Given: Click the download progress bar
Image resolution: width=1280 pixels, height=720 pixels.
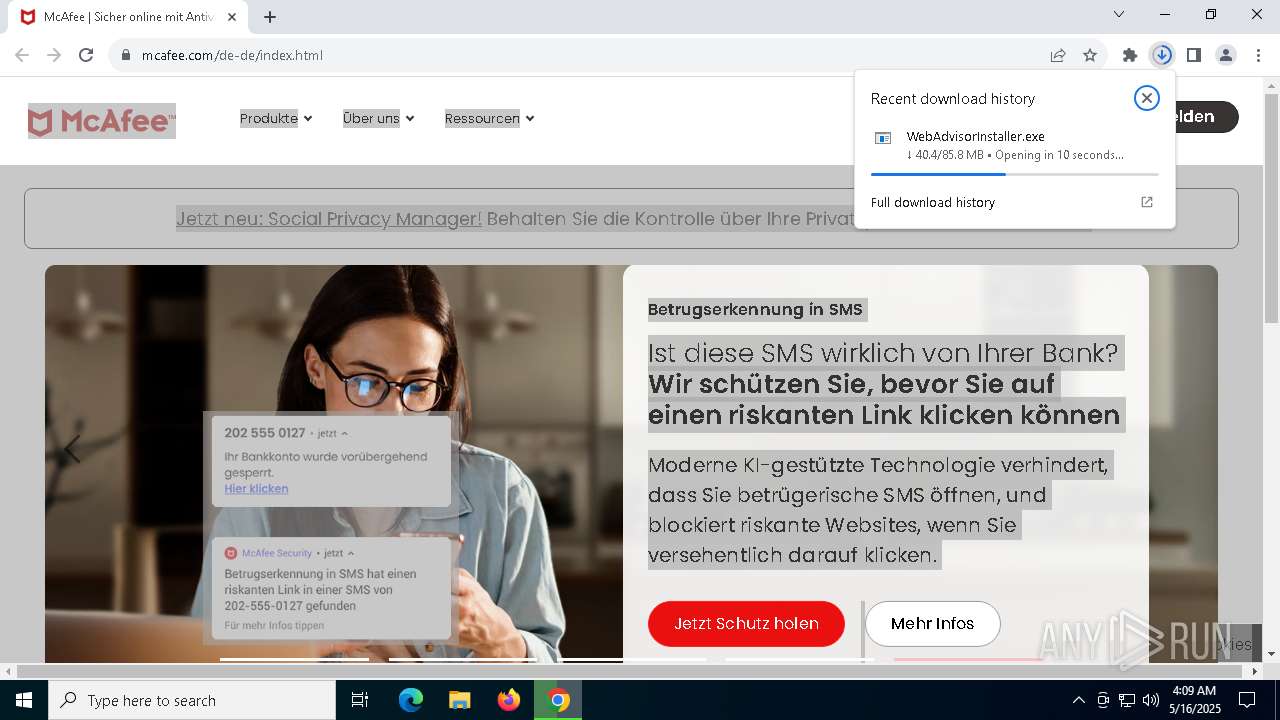Looking at the screenshot, I should (x=1014, y=174).
